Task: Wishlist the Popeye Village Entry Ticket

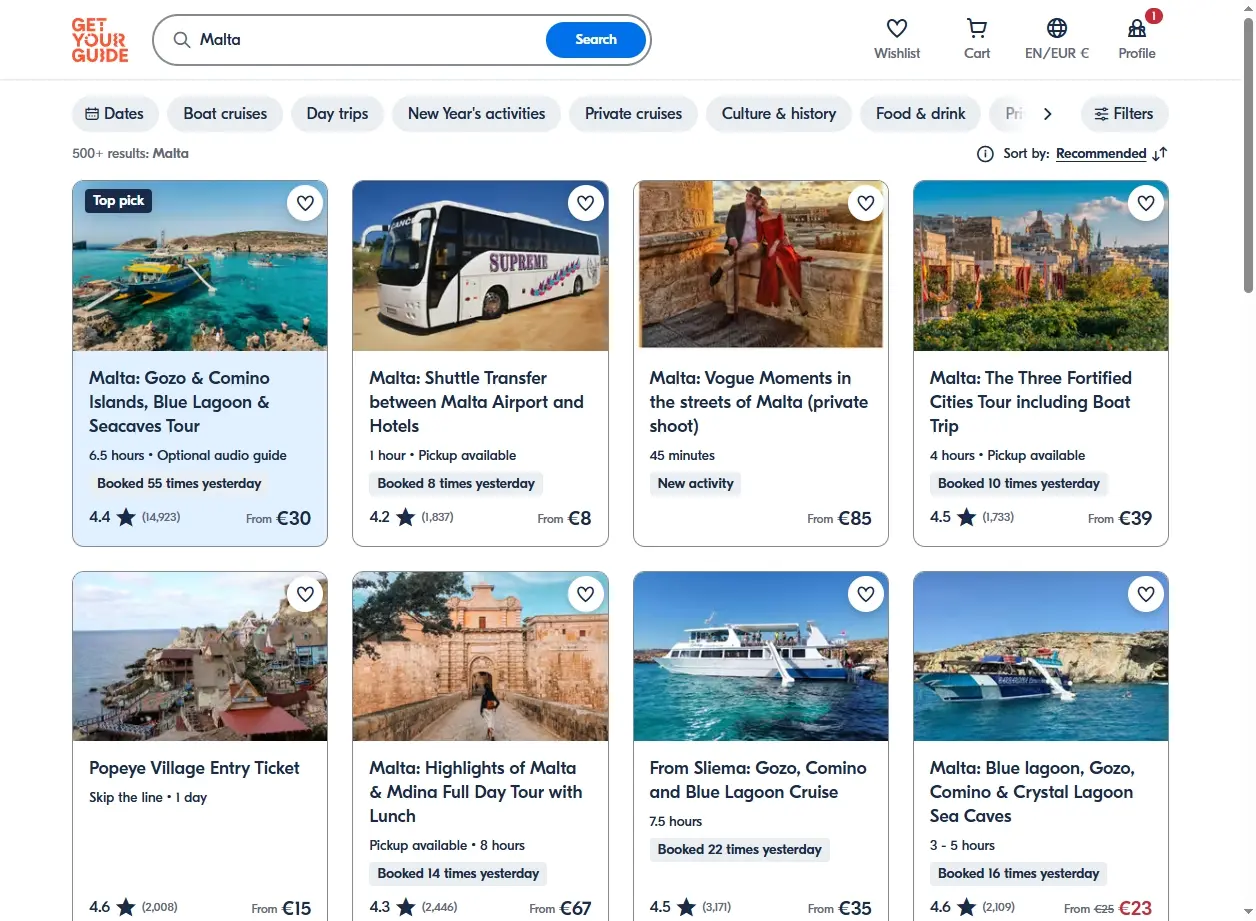Action: click(305, 594)
